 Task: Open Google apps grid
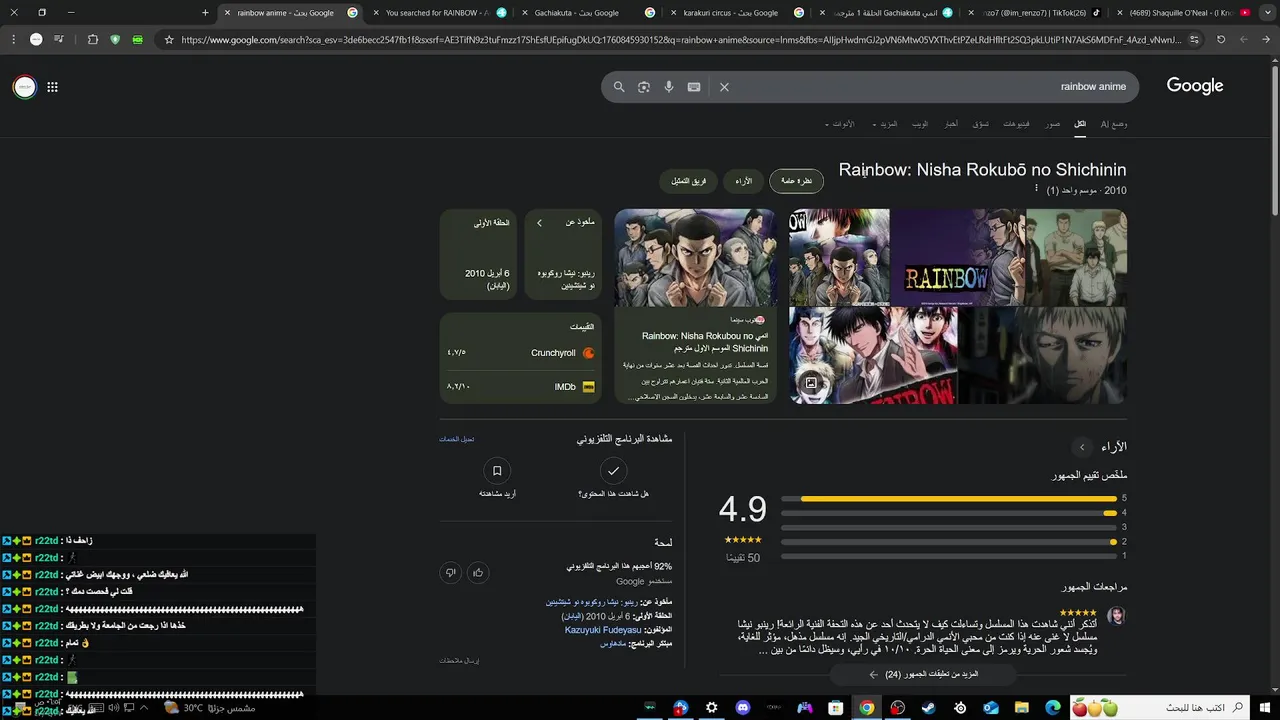(52, 87)
